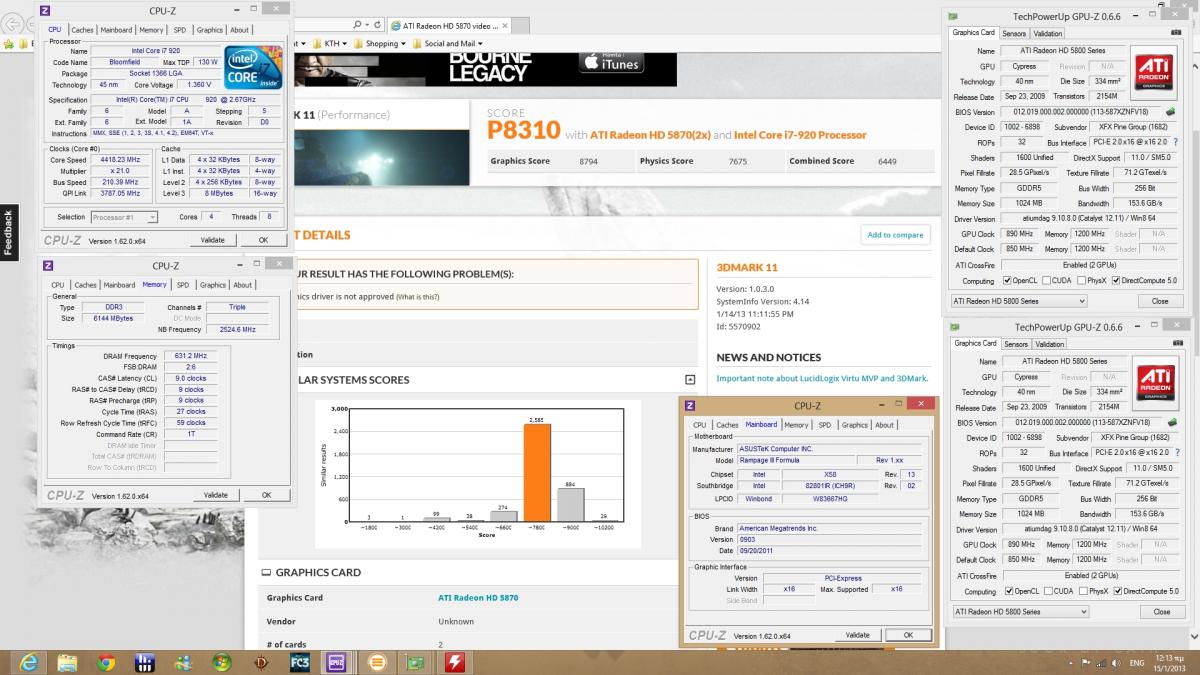
Task: Select SPD tab in CPU-Z memory window
Action: pyautogui.click(x=182, y=285)
